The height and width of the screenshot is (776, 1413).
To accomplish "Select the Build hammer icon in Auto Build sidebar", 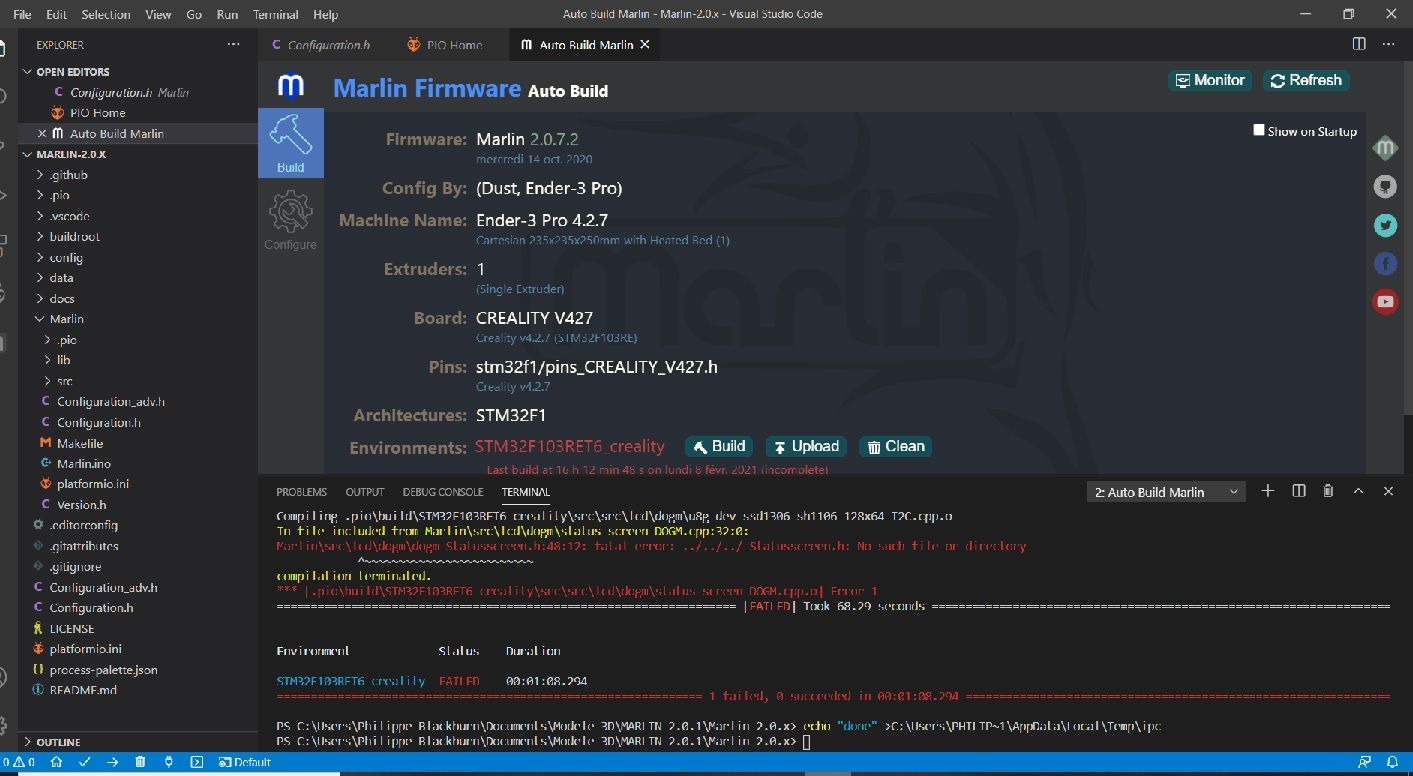I will pos(290,143).
